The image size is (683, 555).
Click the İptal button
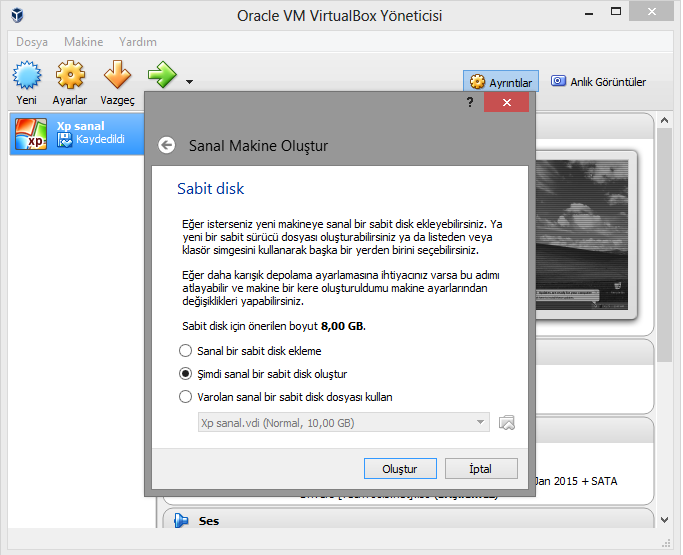pos(481,469)
